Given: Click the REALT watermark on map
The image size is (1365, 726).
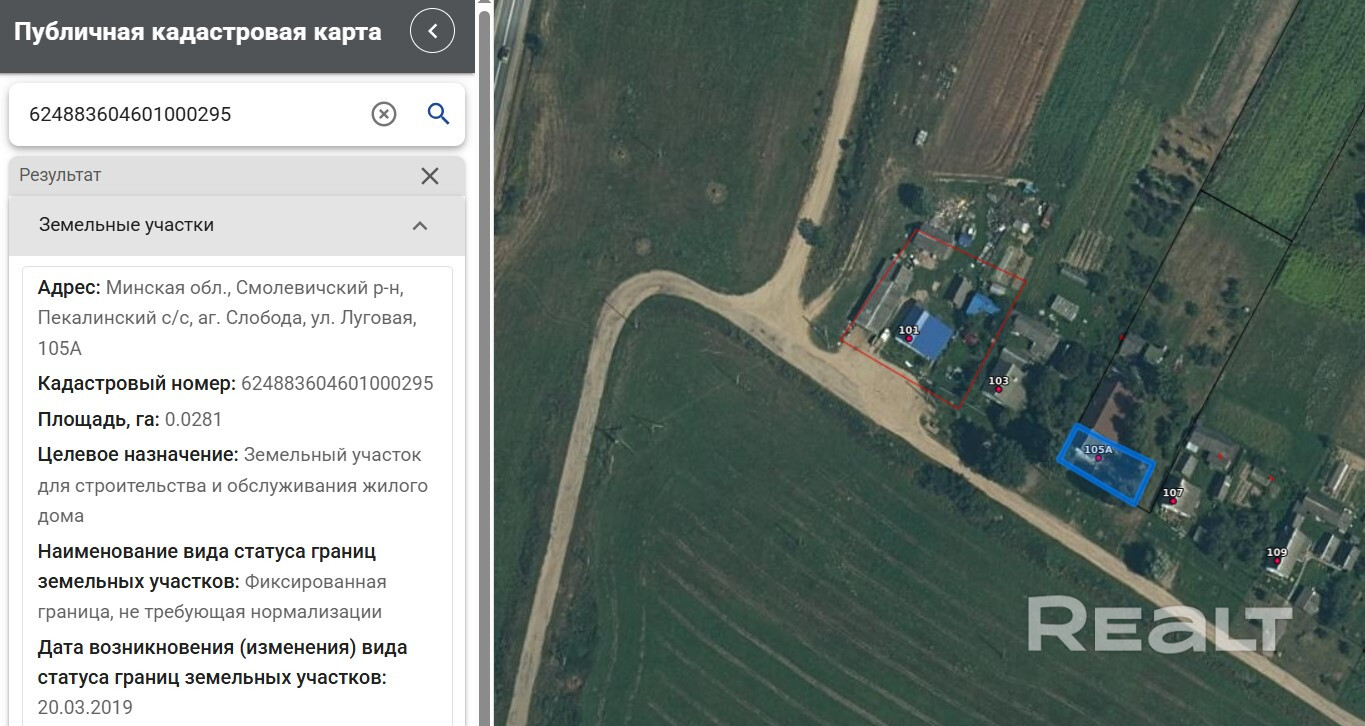Looking at the screenshot, I should point(1158,626).
